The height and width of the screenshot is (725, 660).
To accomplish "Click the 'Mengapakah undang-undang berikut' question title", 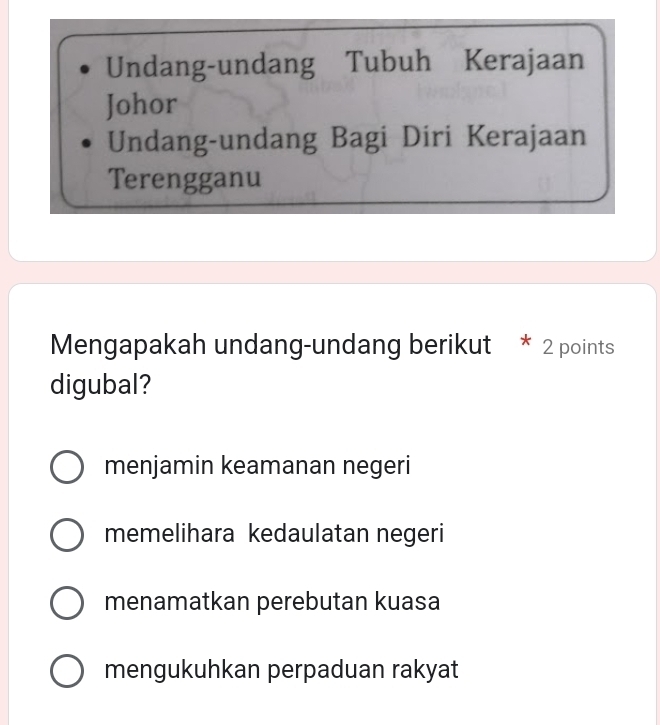I will click(271, 346).
